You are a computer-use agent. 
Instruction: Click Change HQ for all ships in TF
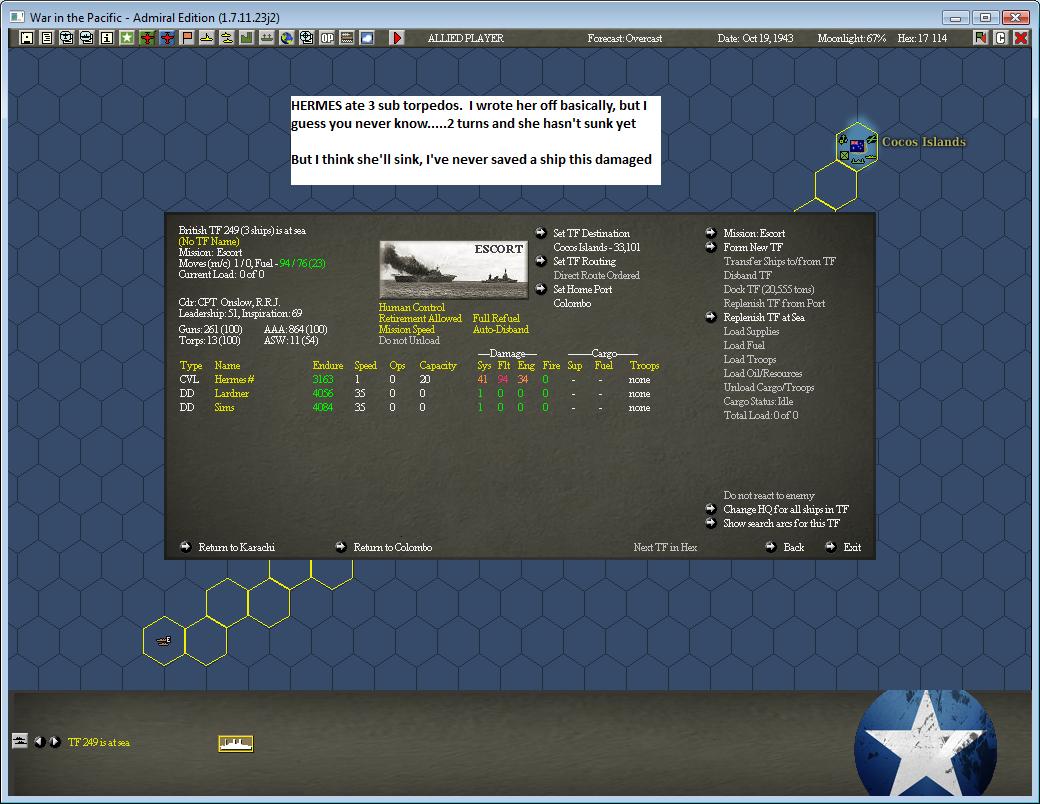click(786, 509)
